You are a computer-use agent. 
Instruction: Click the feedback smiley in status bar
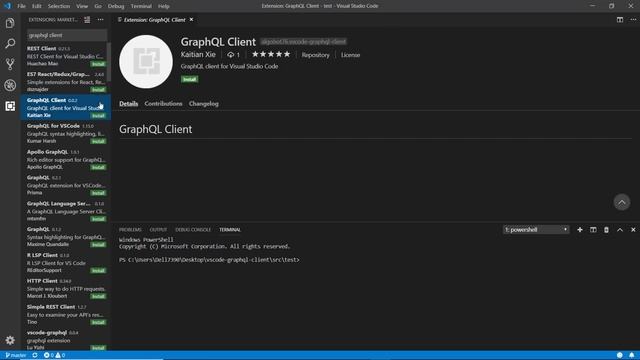(620, 355)
